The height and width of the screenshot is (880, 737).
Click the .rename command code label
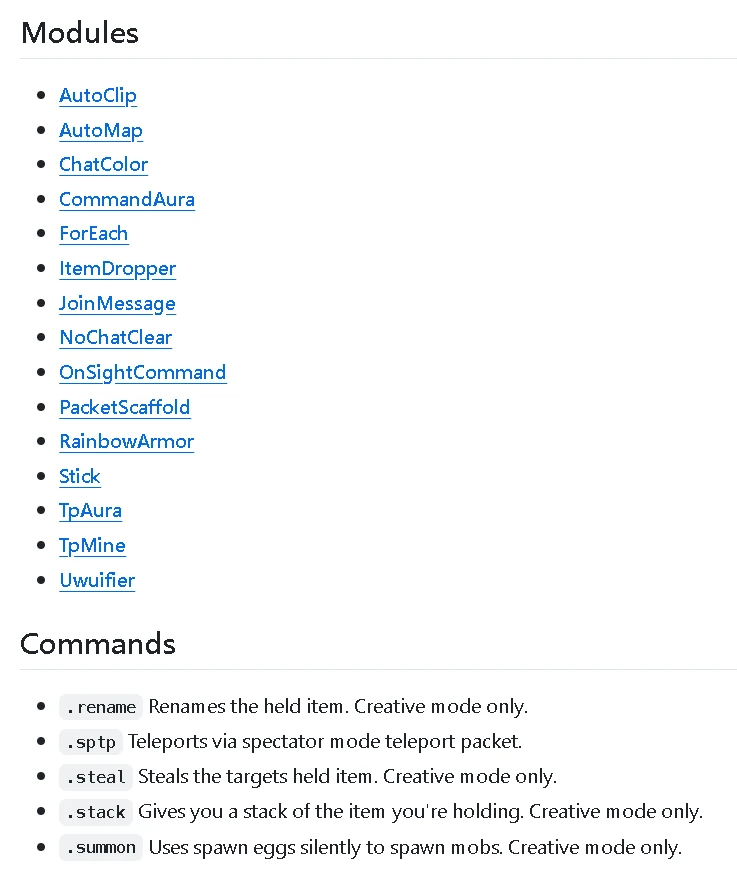click(x=101, y=707)
